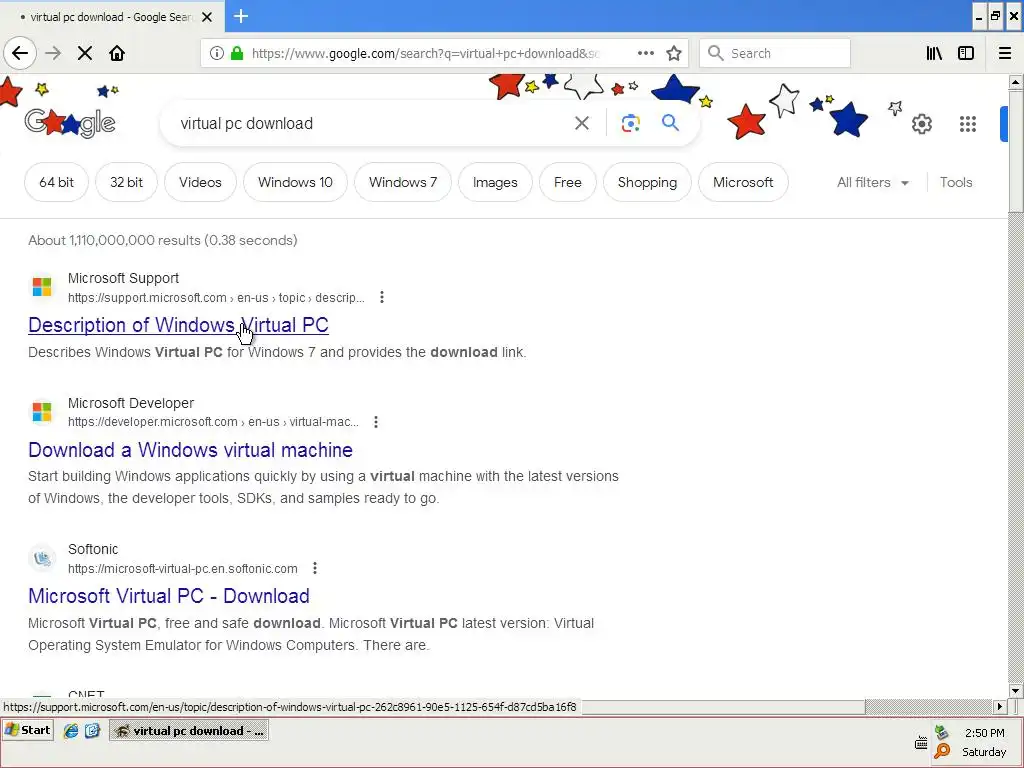Select 'virtual pc download' taskbar button
Image resolution: width=1024 pixels, height=768 pixels.
(189, 731)
